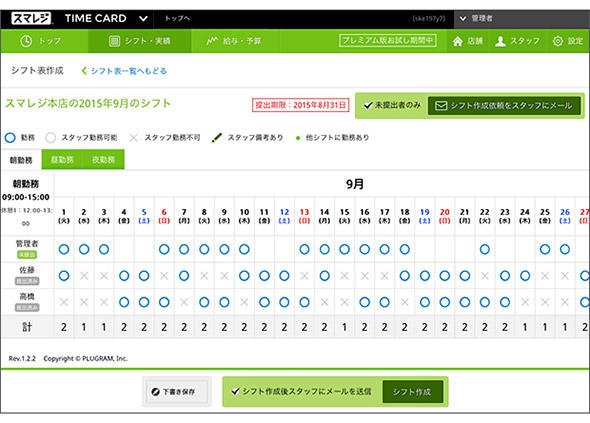
Task: Click 下書き保存 draft save button
Action: (177, 392)
